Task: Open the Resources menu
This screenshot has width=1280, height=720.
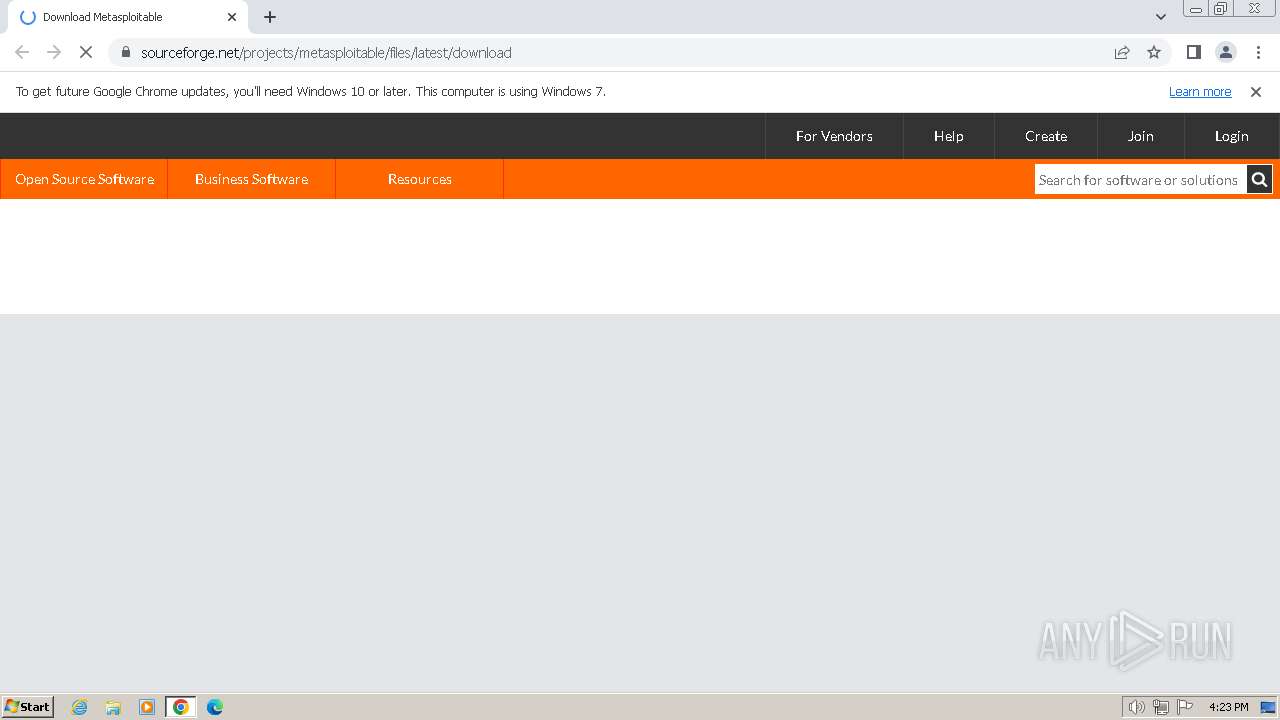Action: (420, 179)
